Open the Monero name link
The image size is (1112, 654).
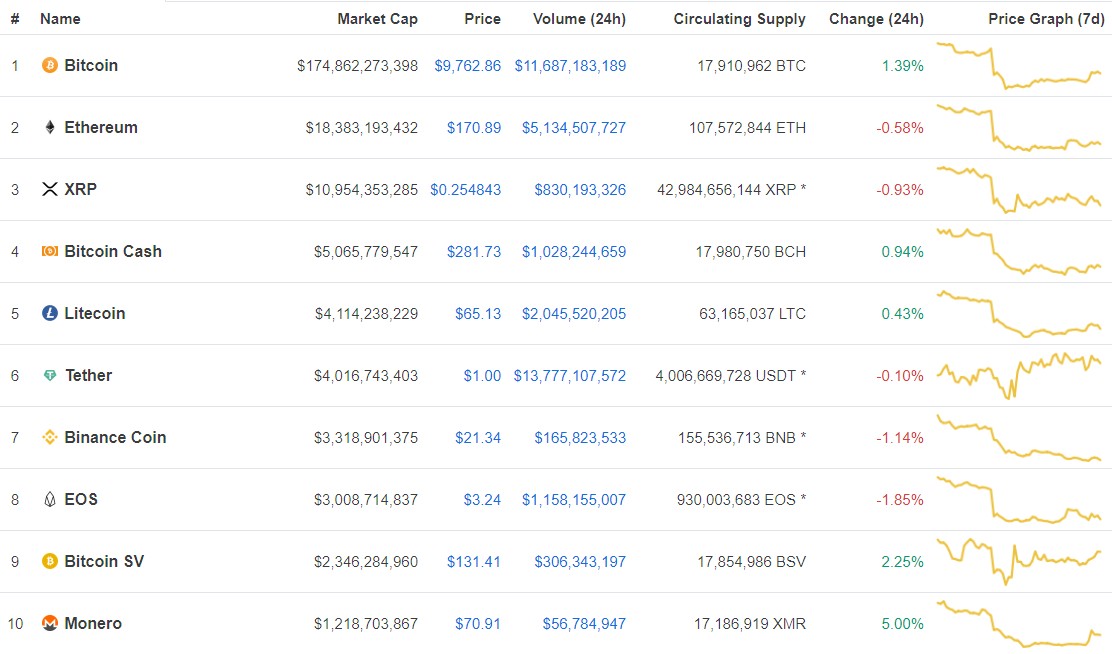93,623
